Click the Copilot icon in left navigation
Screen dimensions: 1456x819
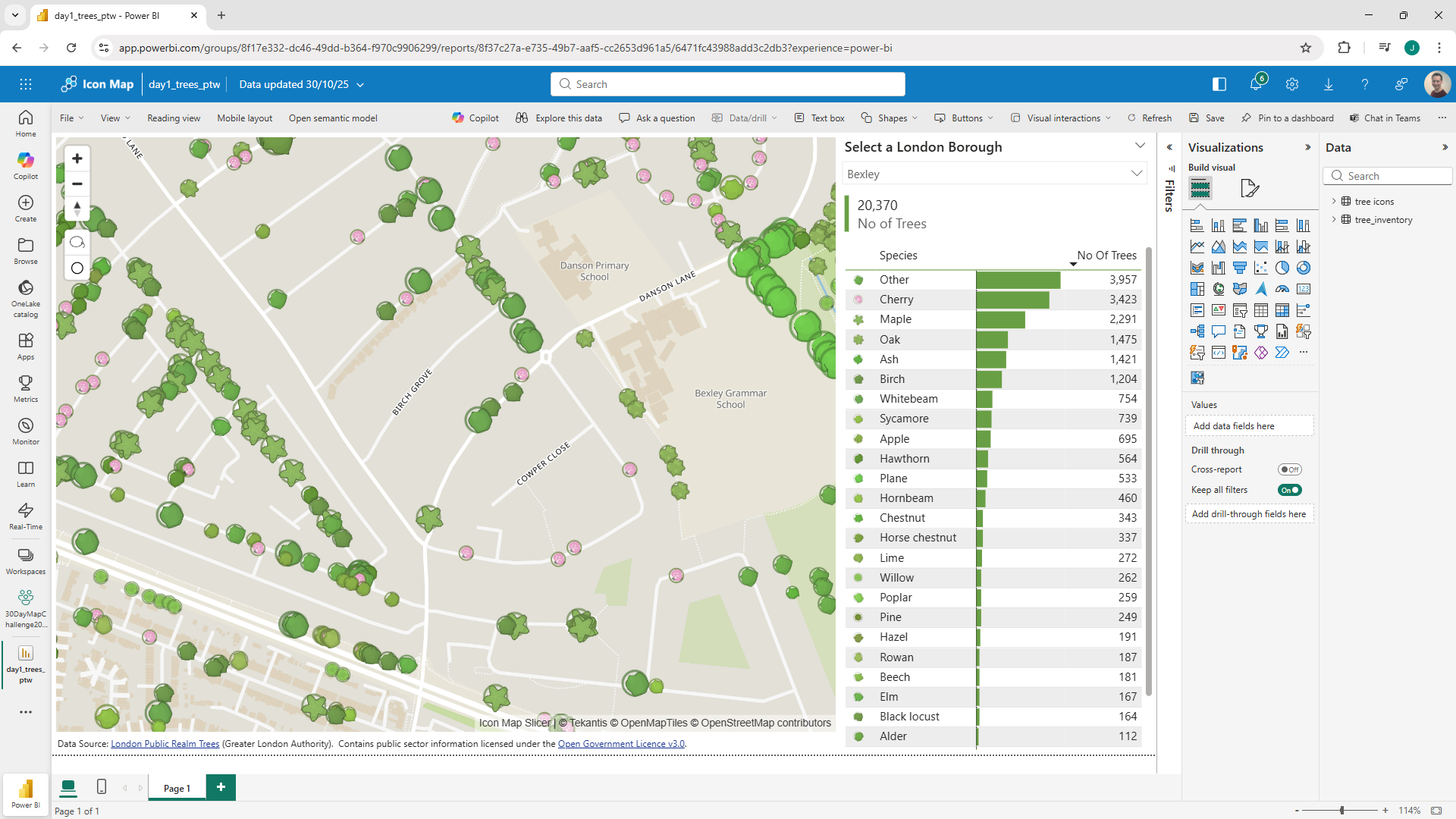tap(26, 165)
